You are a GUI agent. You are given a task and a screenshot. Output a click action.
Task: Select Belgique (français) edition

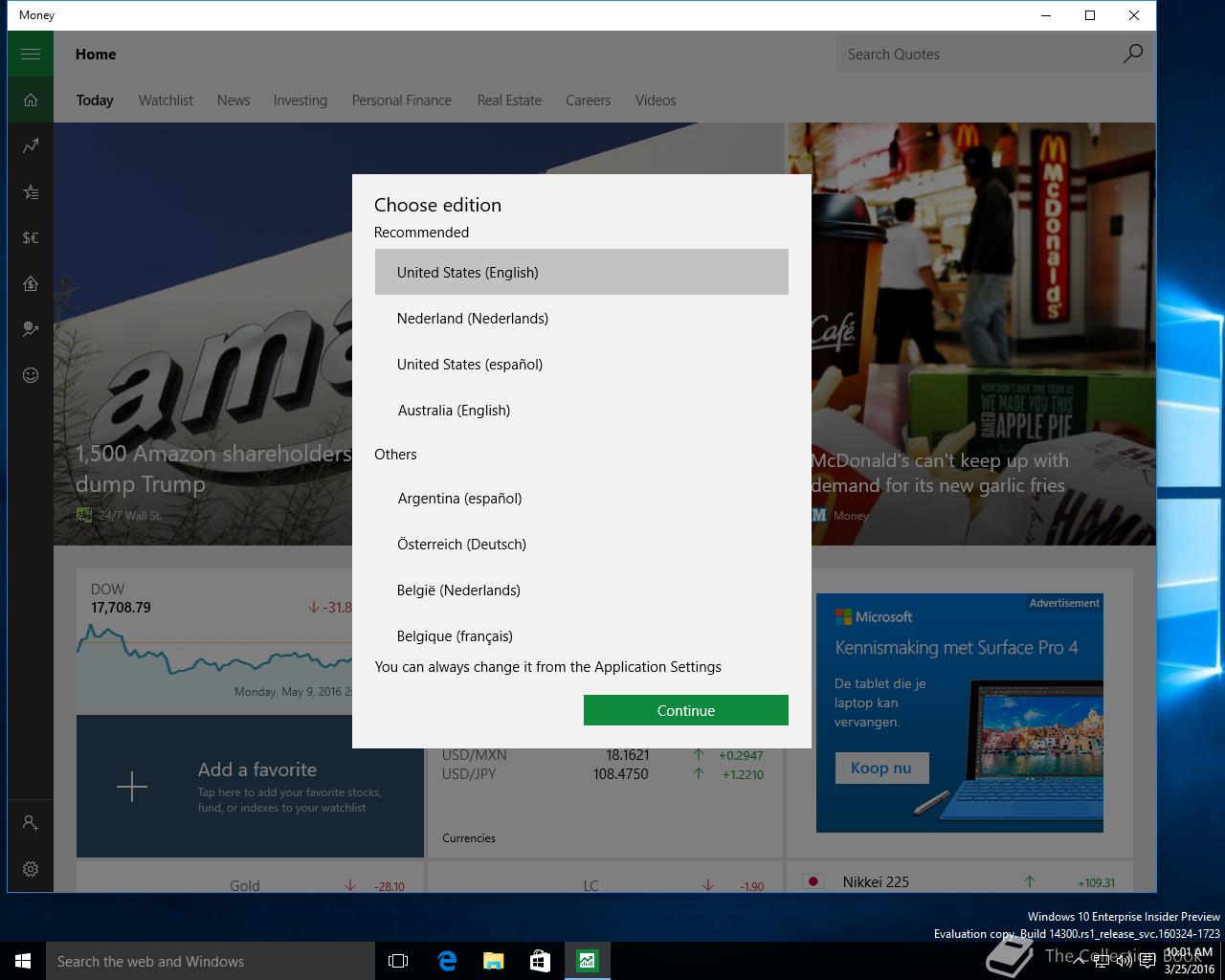click(582, 635)
